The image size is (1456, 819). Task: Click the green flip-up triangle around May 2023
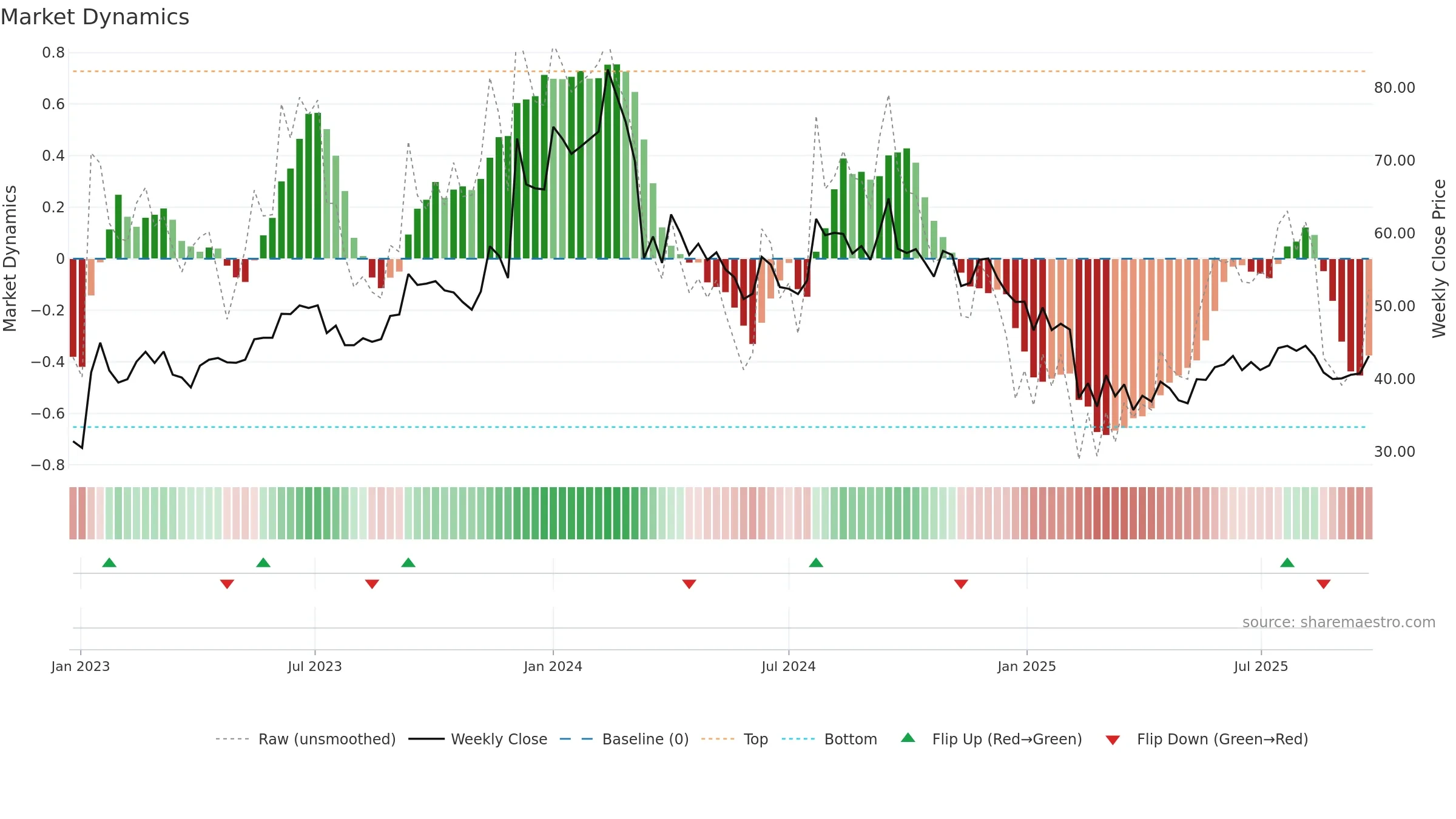point(263,562)
